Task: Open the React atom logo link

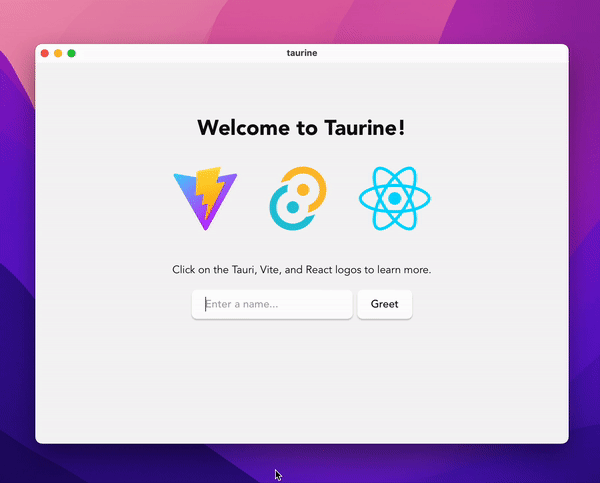Action: 395,199
